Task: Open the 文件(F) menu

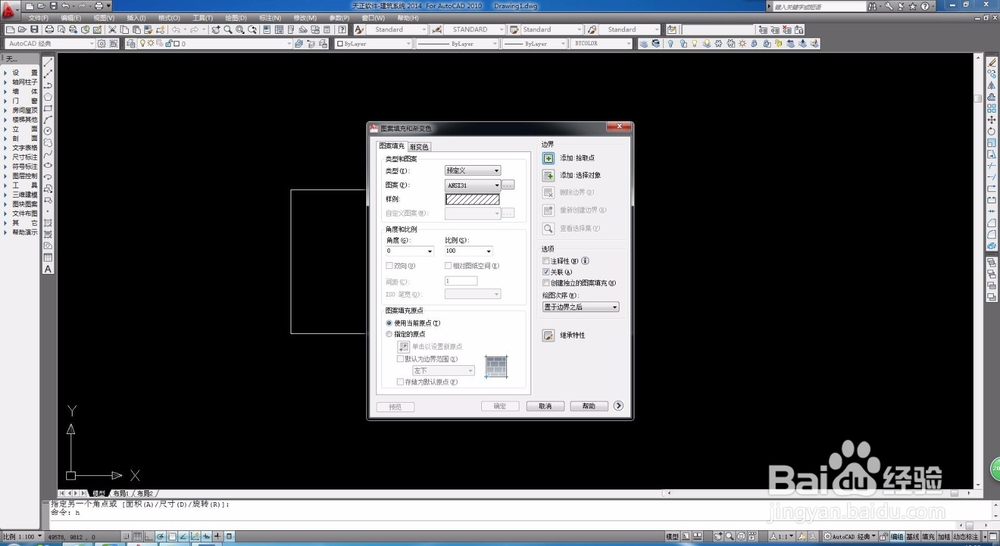Action: tap(38, 18)
